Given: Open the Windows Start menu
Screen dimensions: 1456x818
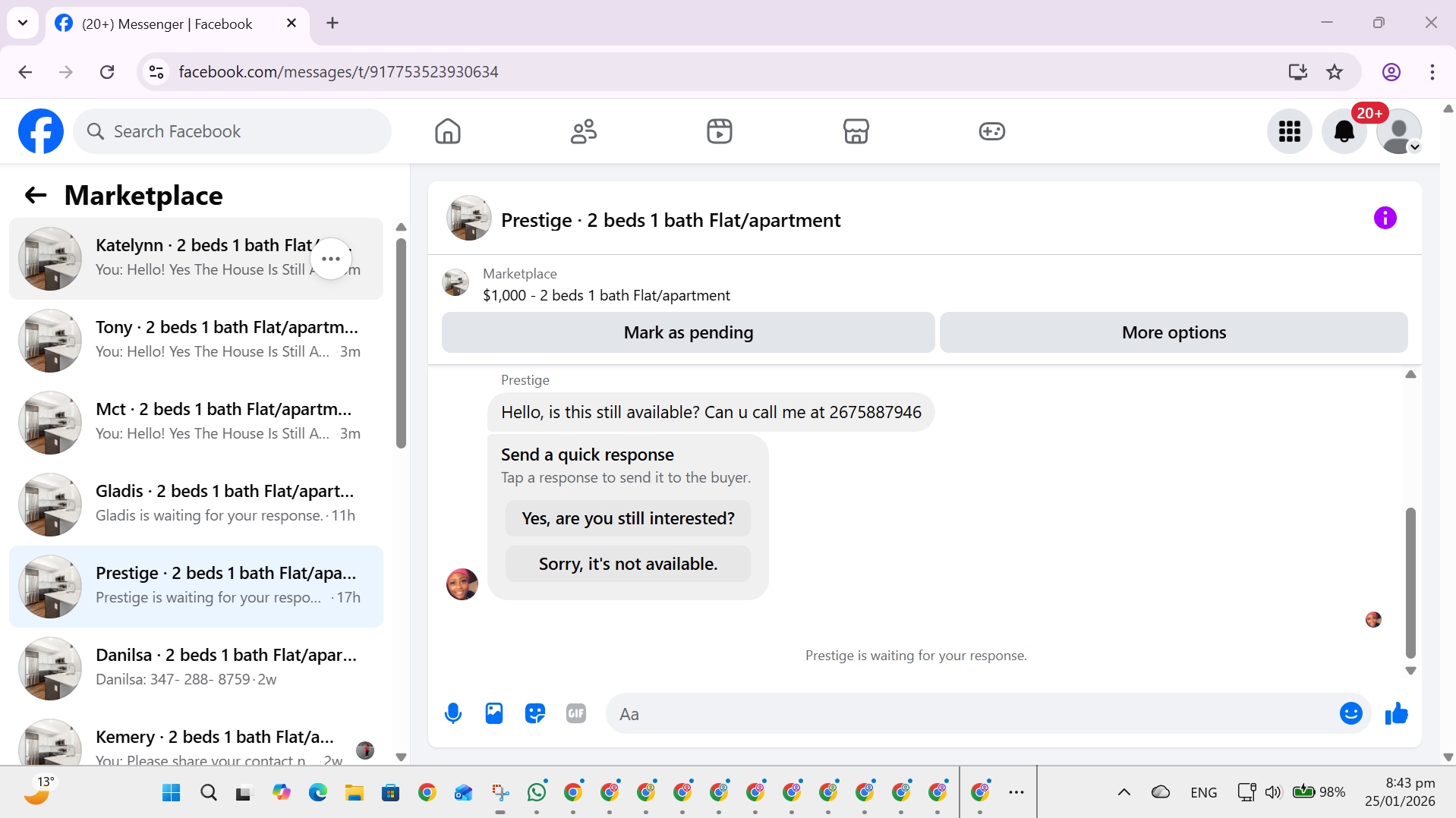Looking at the screenshot, I should [x=172, y=792].
